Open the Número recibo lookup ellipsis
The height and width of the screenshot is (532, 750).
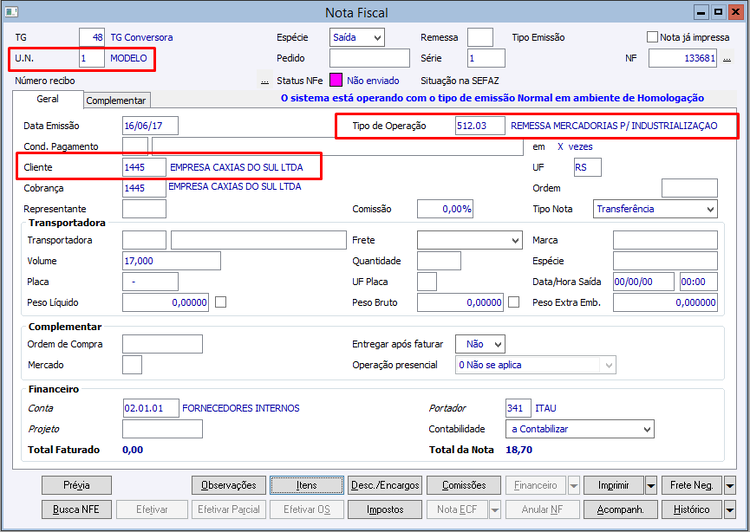point(265,81)
